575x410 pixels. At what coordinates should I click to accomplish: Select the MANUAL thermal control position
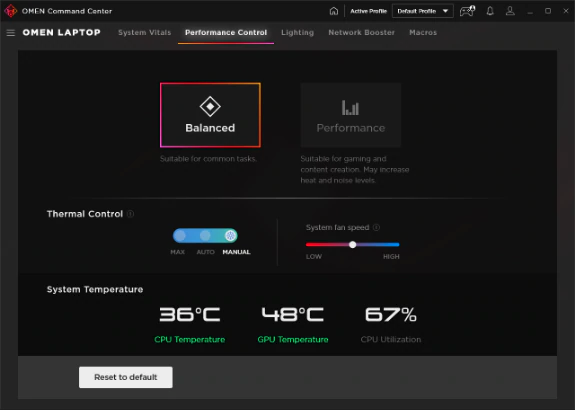230,236
